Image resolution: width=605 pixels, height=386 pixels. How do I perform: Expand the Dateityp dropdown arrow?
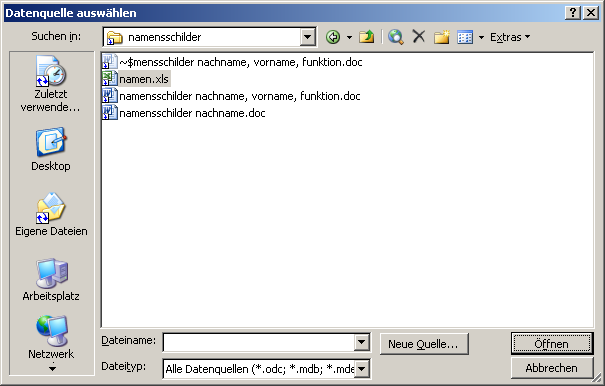pos(362,369)
